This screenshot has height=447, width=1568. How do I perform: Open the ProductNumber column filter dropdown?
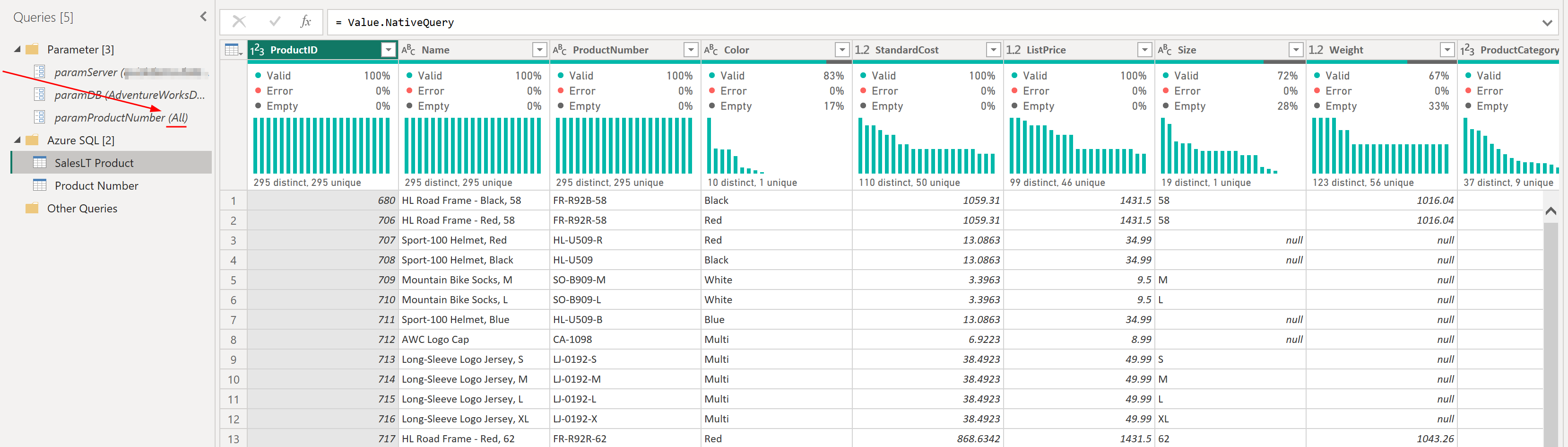tap(691, 49)
